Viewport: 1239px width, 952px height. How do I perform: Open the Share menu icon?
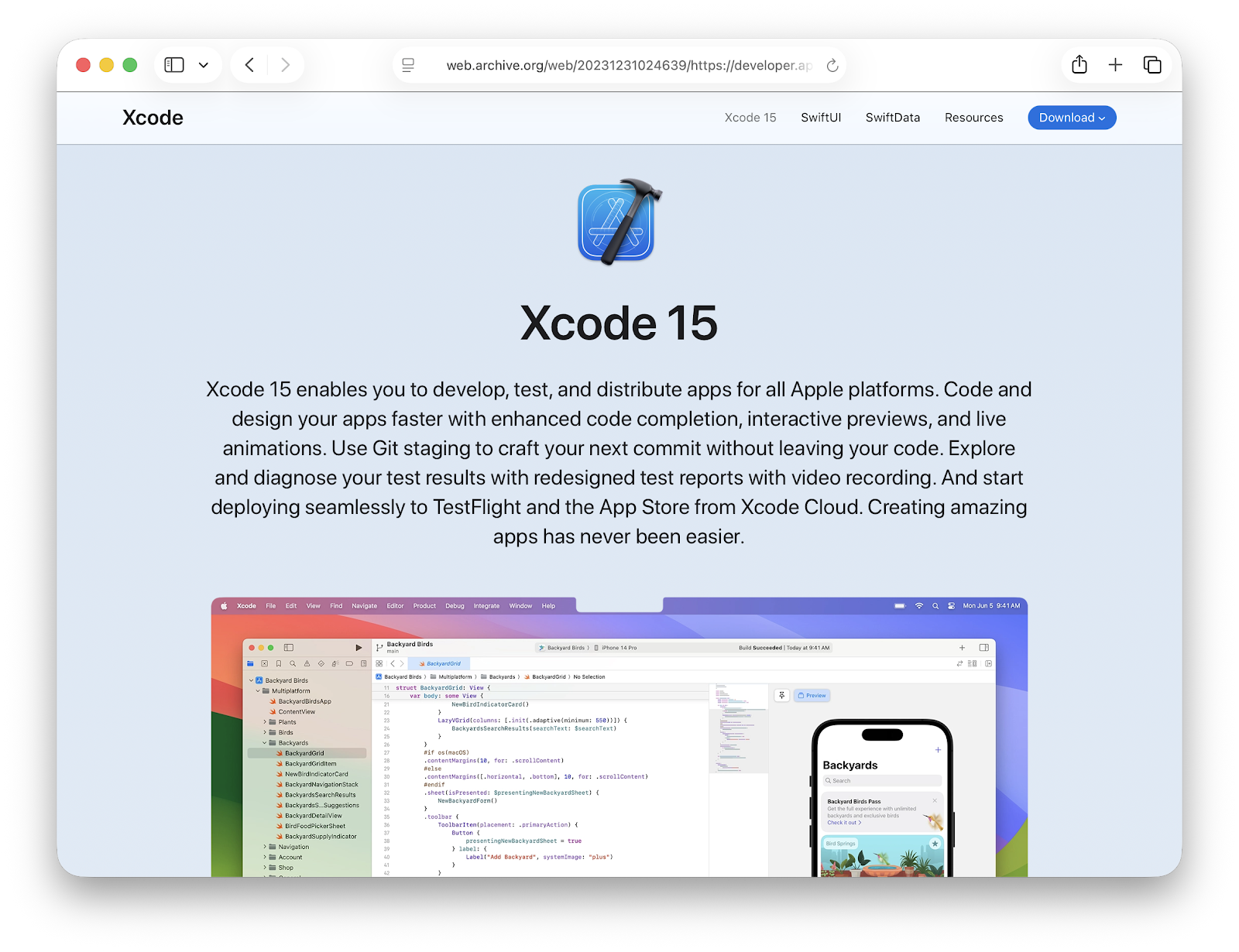(x=1079, y=64)
